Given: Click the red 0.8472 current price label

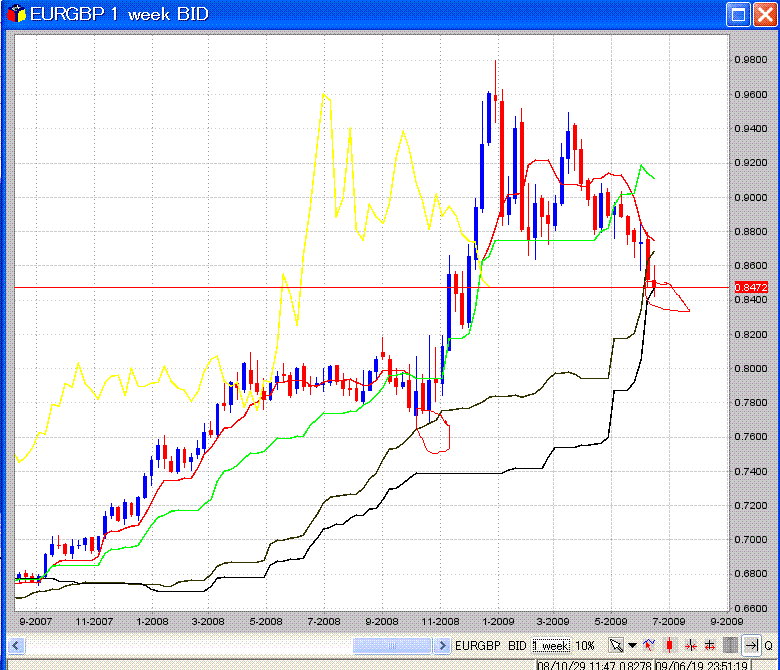Looking at the screenshot, I should [751, 287].
